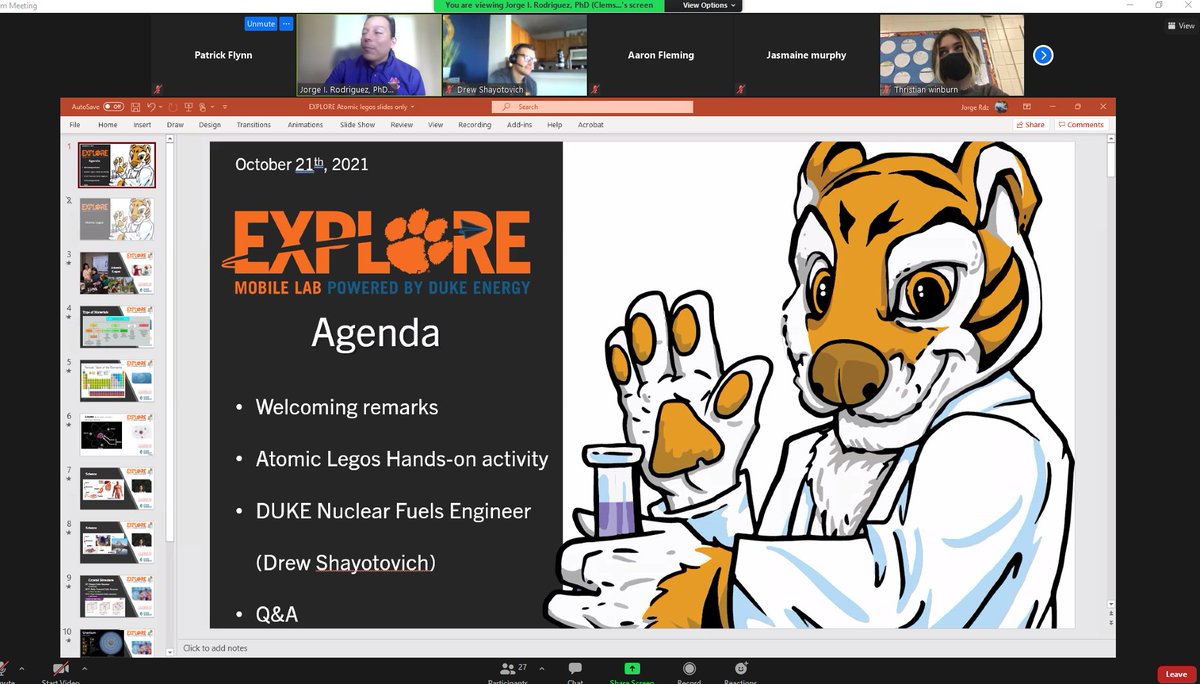Open more options on Patrick Flynn tile
1200x684 pixels.
pos(286,23)
